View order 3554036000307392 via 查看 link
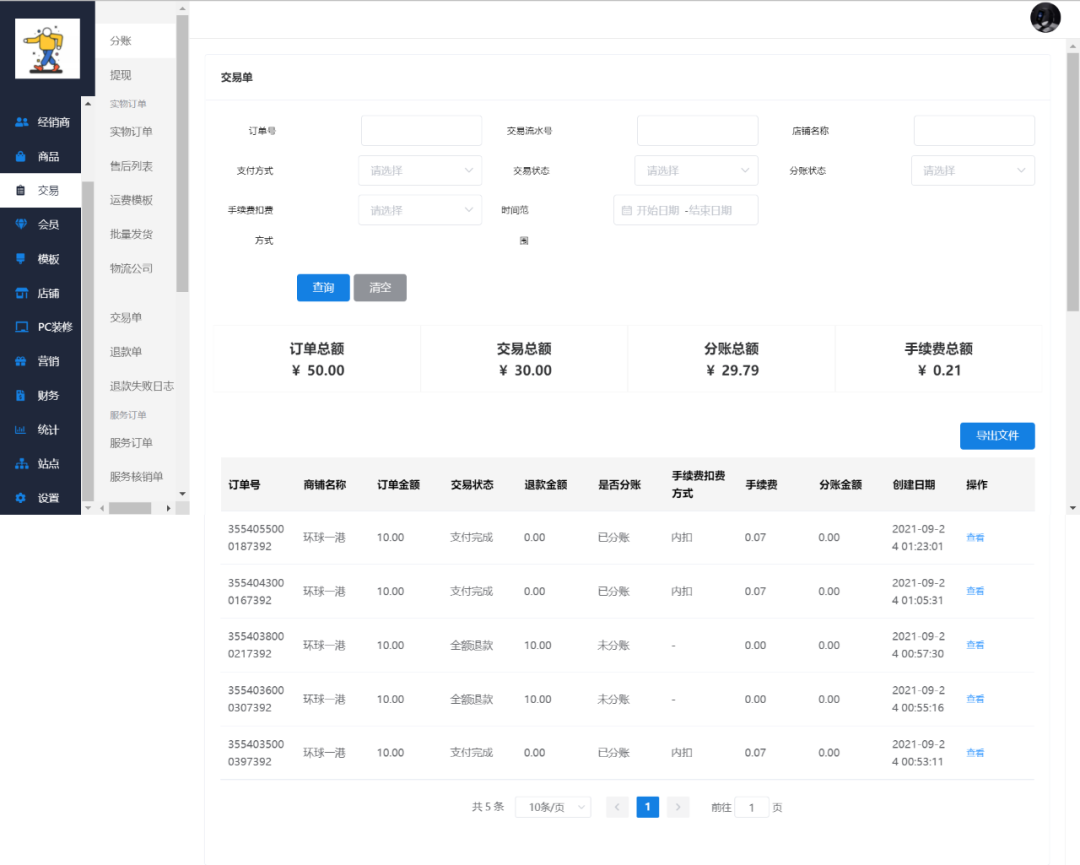Image resolution: width=1080 pixels, height=865 pixels. click(975, 698)
